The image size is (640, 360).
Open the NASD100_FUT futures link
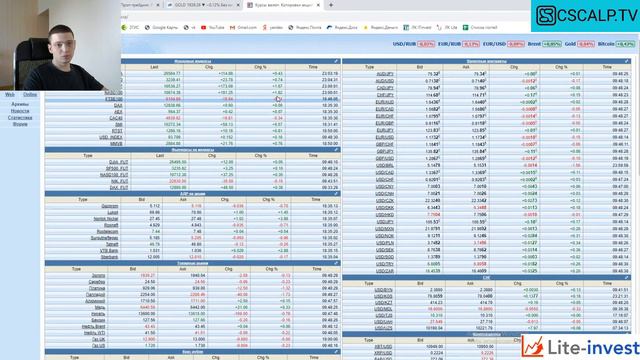pyautogui.click(x=114, y=175)
